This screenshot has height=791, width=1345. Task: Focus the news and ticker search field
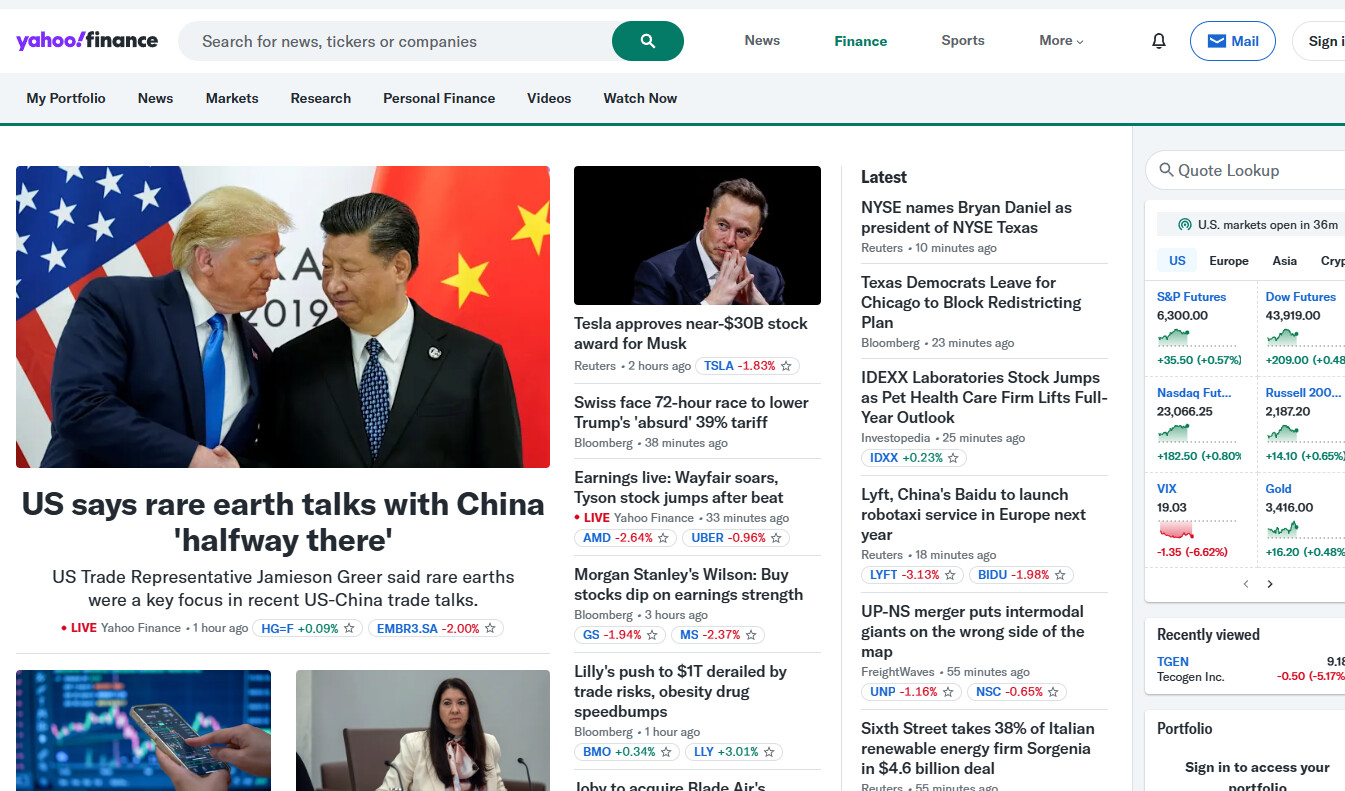click(x=395, y=41)
